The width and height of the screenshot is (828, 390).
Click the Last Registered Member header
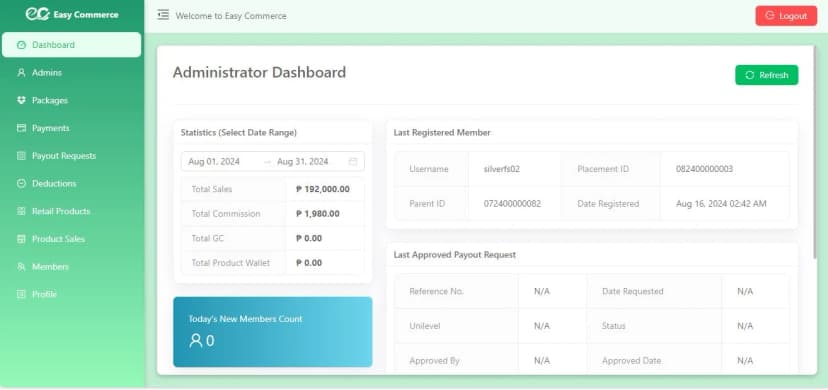(x=442, y=133)
